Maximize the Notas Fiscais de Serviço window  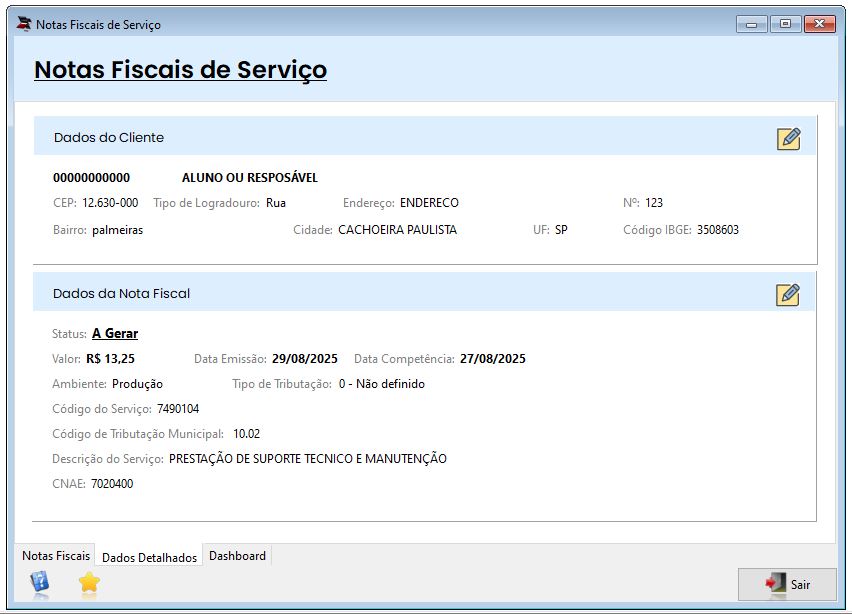[x=785, y=24]
